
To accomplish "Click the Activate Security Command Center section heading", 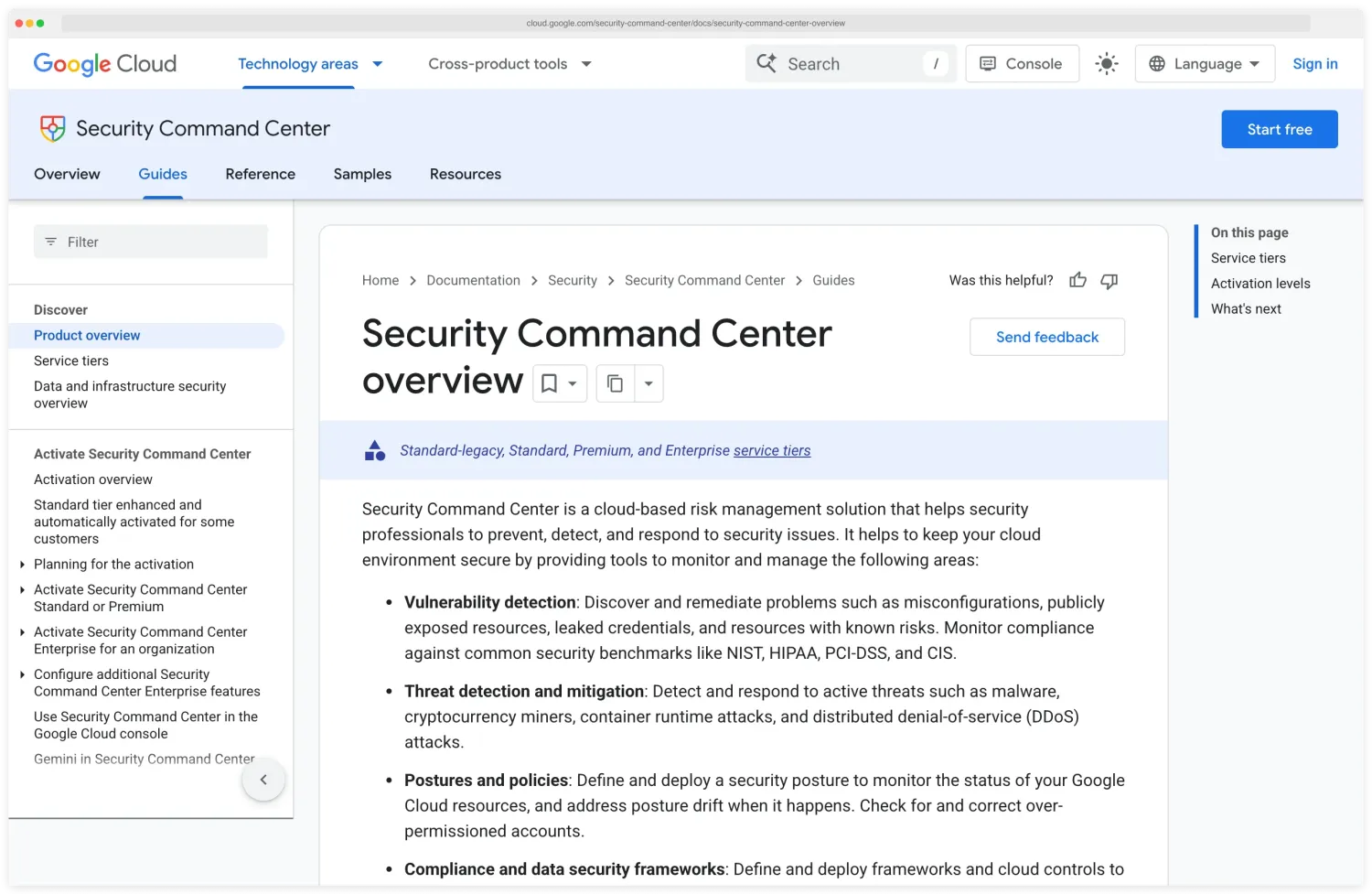I will [143, 454].
